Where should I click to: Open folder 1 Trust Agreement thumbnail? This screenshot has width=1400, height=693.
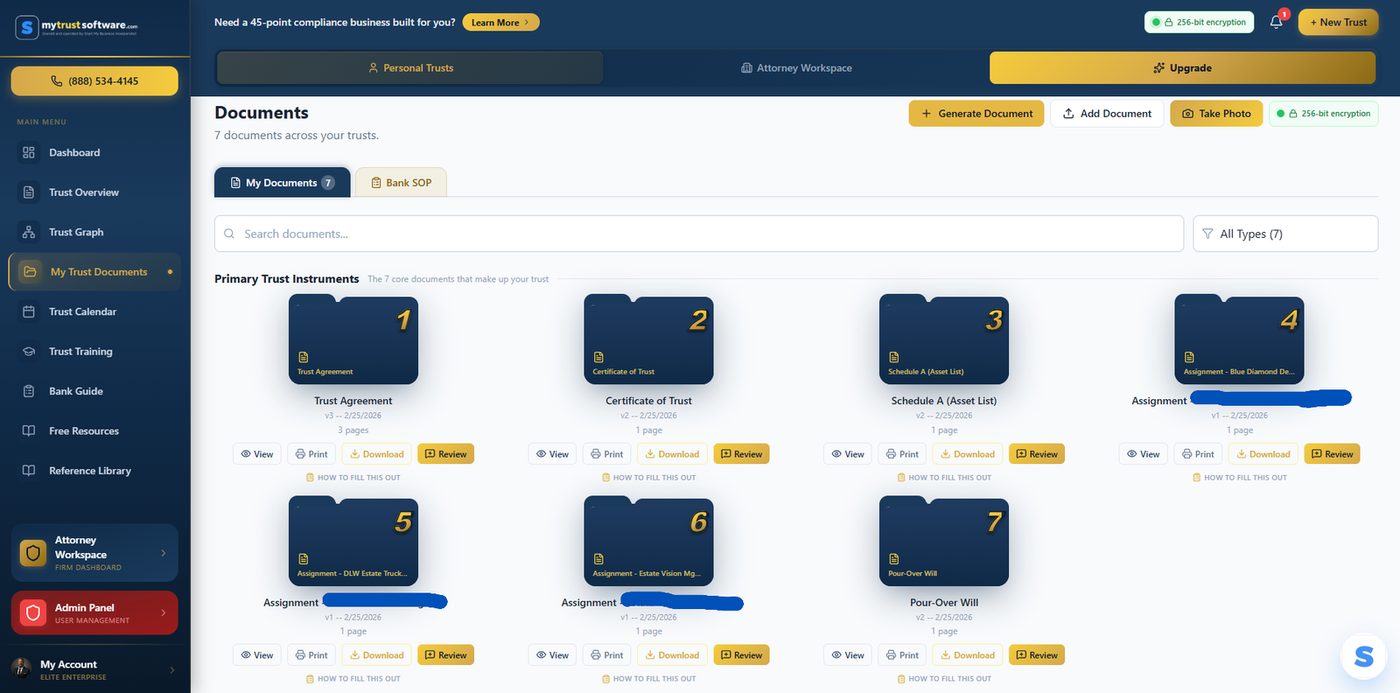(x=353, y=339)
